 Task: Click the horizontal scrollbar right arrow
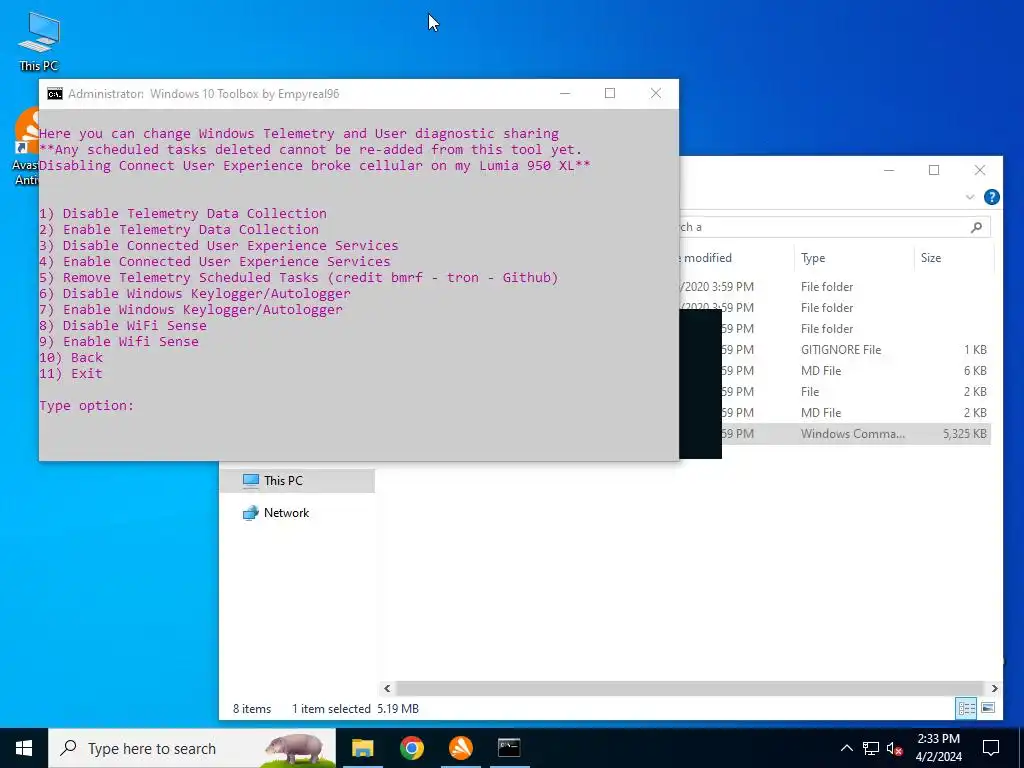[994, 688]
